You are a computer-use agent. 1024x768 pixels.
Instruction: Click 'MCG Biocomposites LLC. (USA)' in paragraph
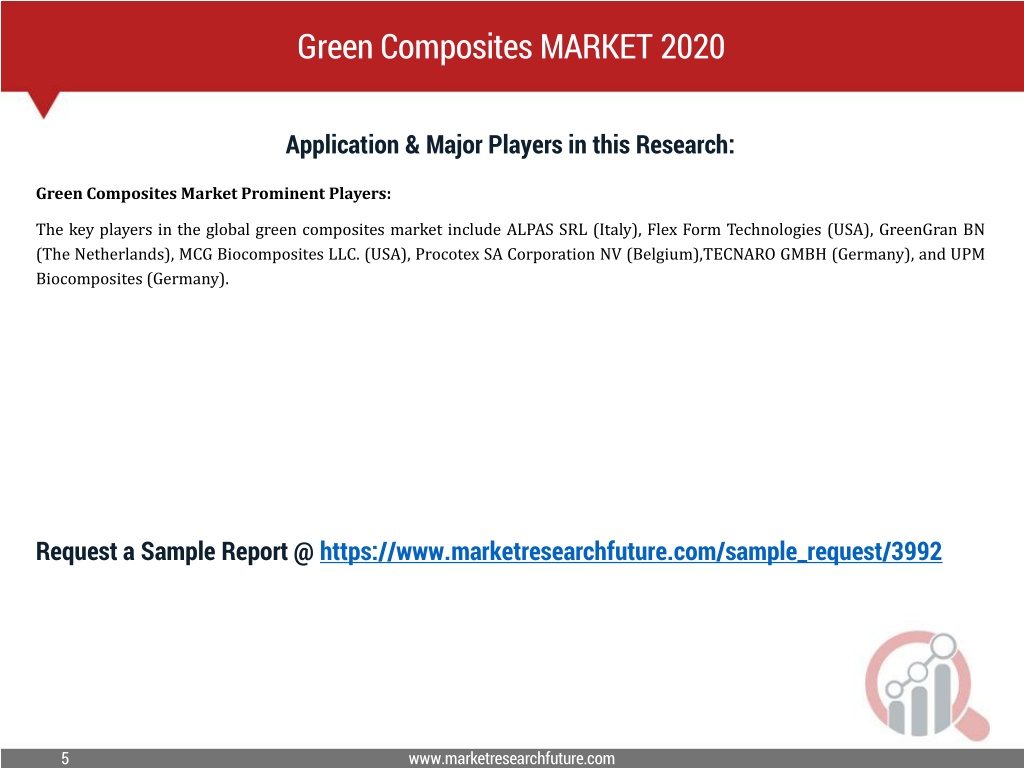(x=294, y=254)
